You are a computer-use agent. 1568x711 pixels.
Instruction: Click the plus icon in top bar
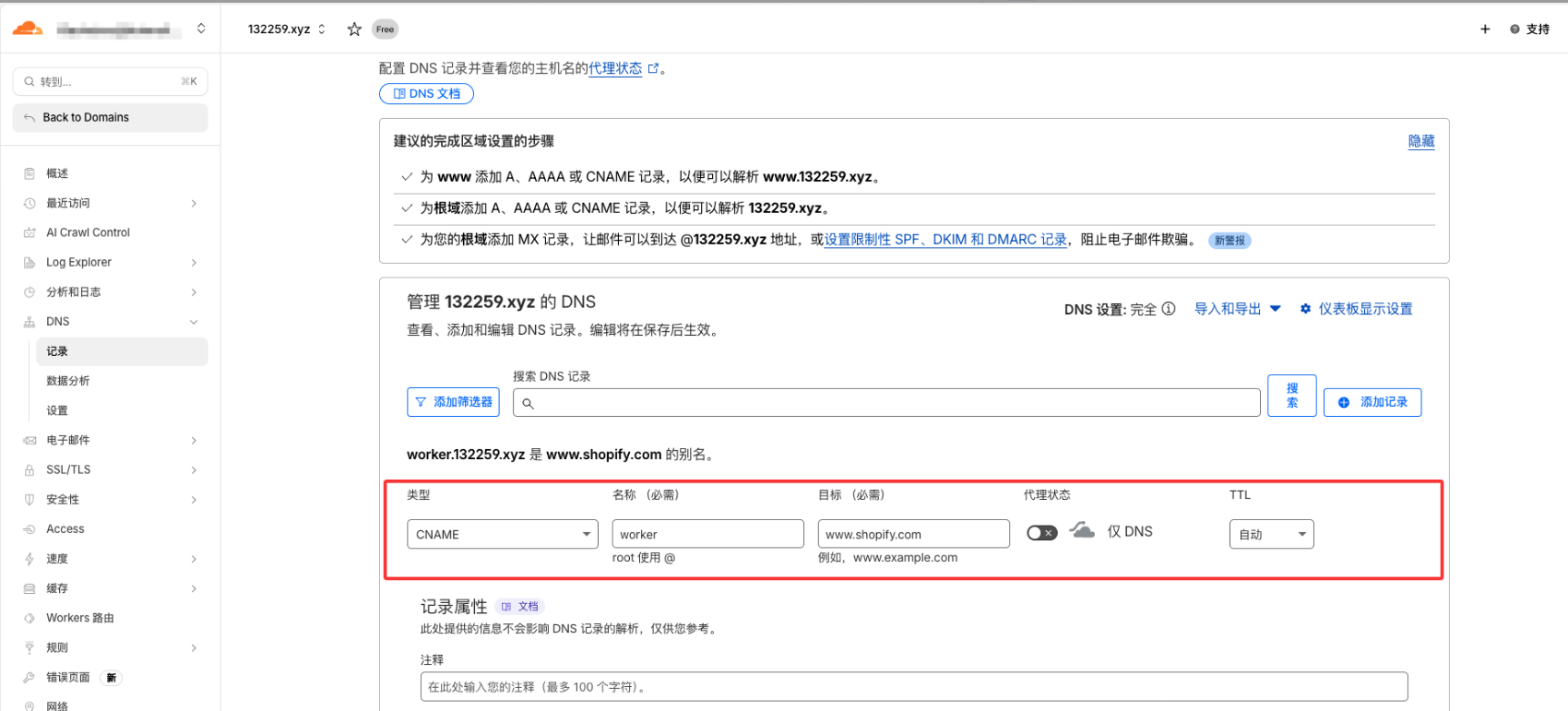(x=1485, y=30)
